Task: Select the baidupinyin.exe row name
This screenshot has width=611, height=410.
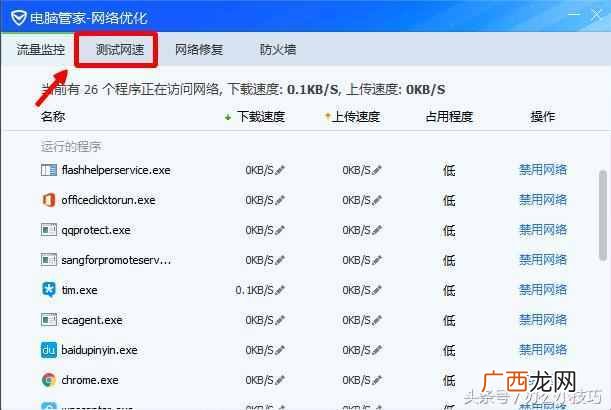Action: click(x=99, y=350)
